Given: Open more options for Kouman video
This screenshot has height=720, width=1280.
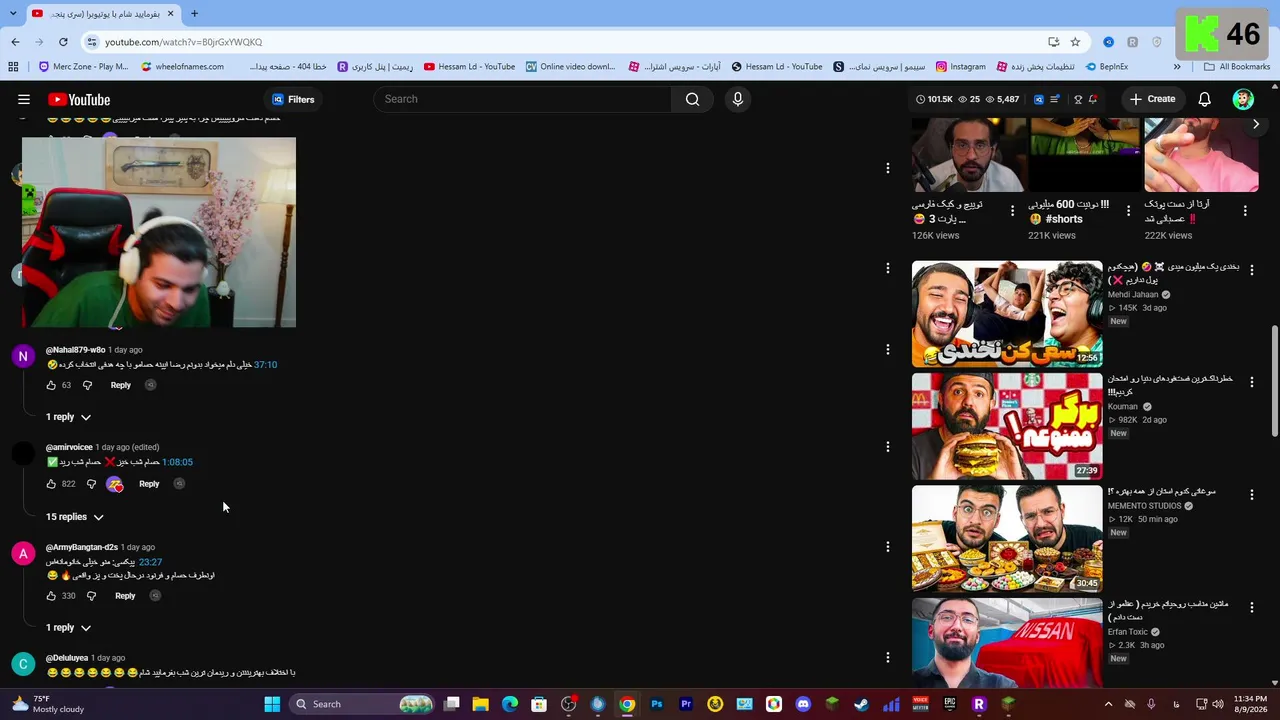Looking at the screenshot, I should 1252,382.
